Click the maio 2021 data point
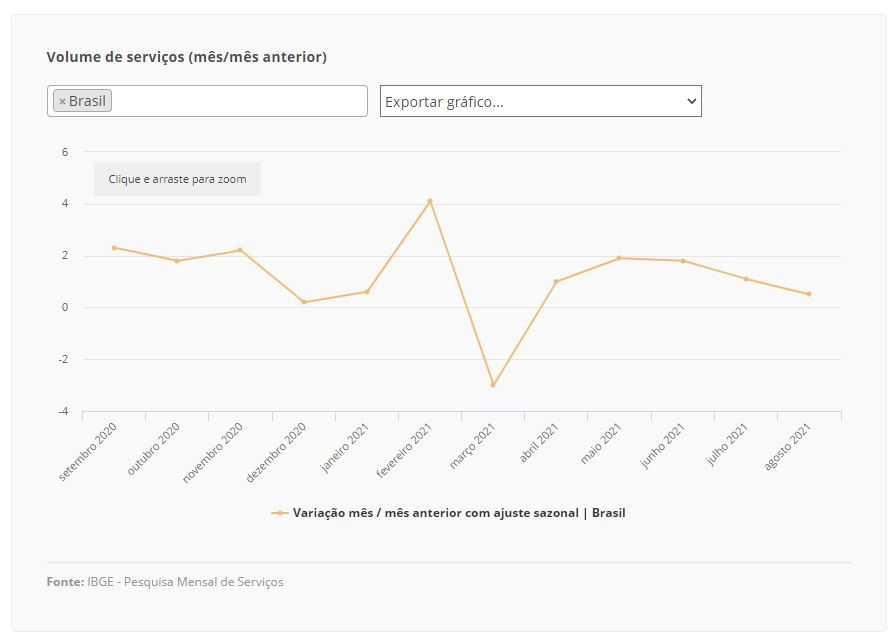This screenshot has width=895, height=639. [619, 258]
